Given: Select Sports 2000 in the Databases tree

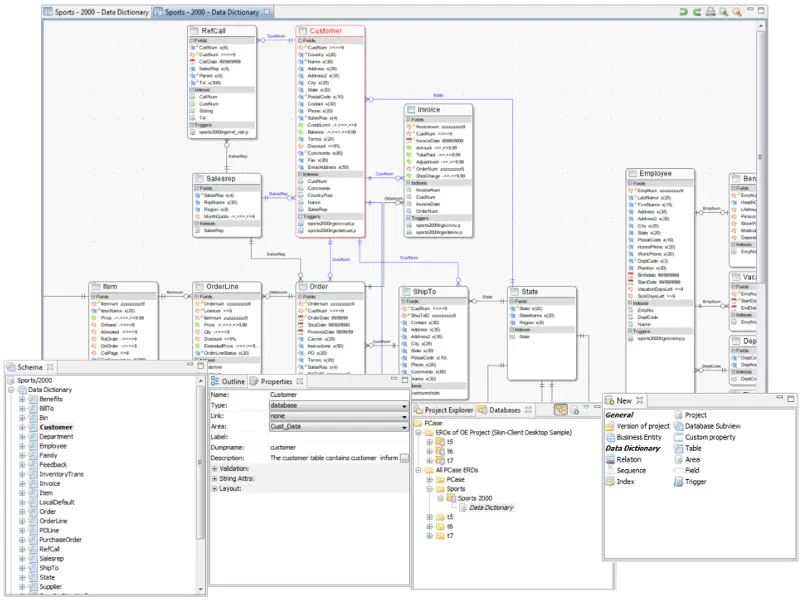Looking at the screenshot, I should tap(475, 498).
